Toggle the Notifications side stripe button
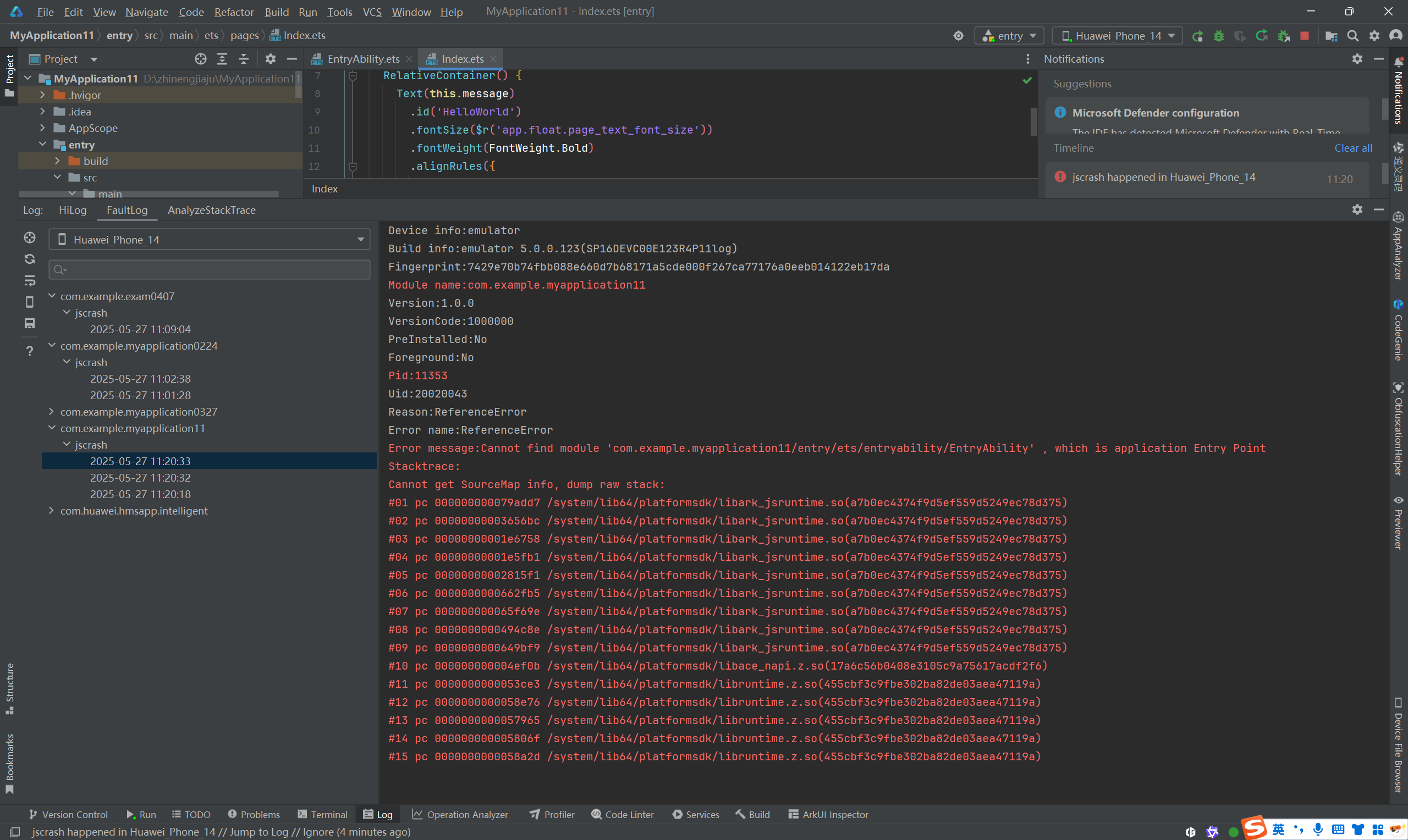This screenshot has width=1408, height=840. pos(1399,91)
